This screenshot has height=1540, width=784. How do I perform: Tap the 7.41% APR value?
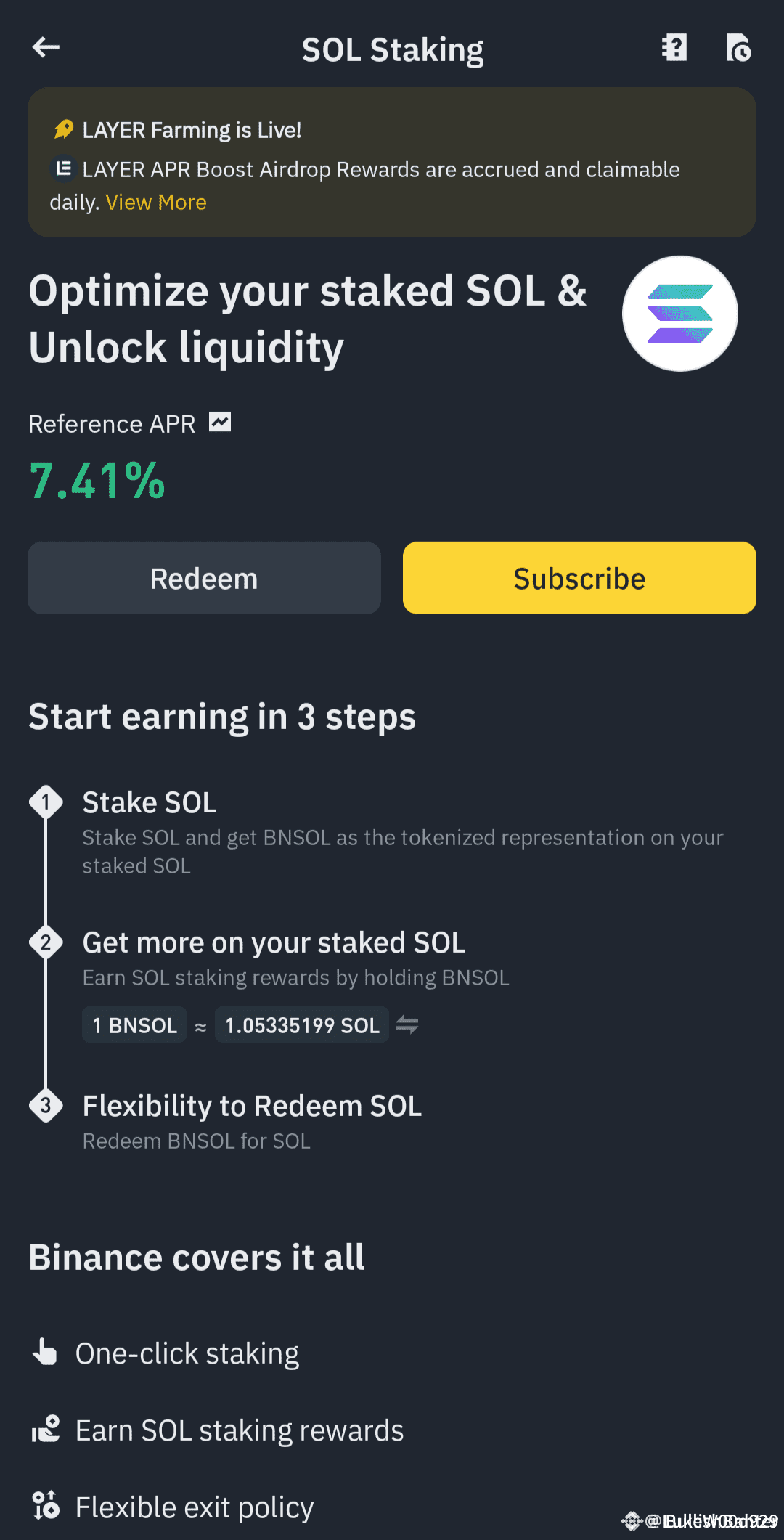pyautogui.click(x=97, y=481)
